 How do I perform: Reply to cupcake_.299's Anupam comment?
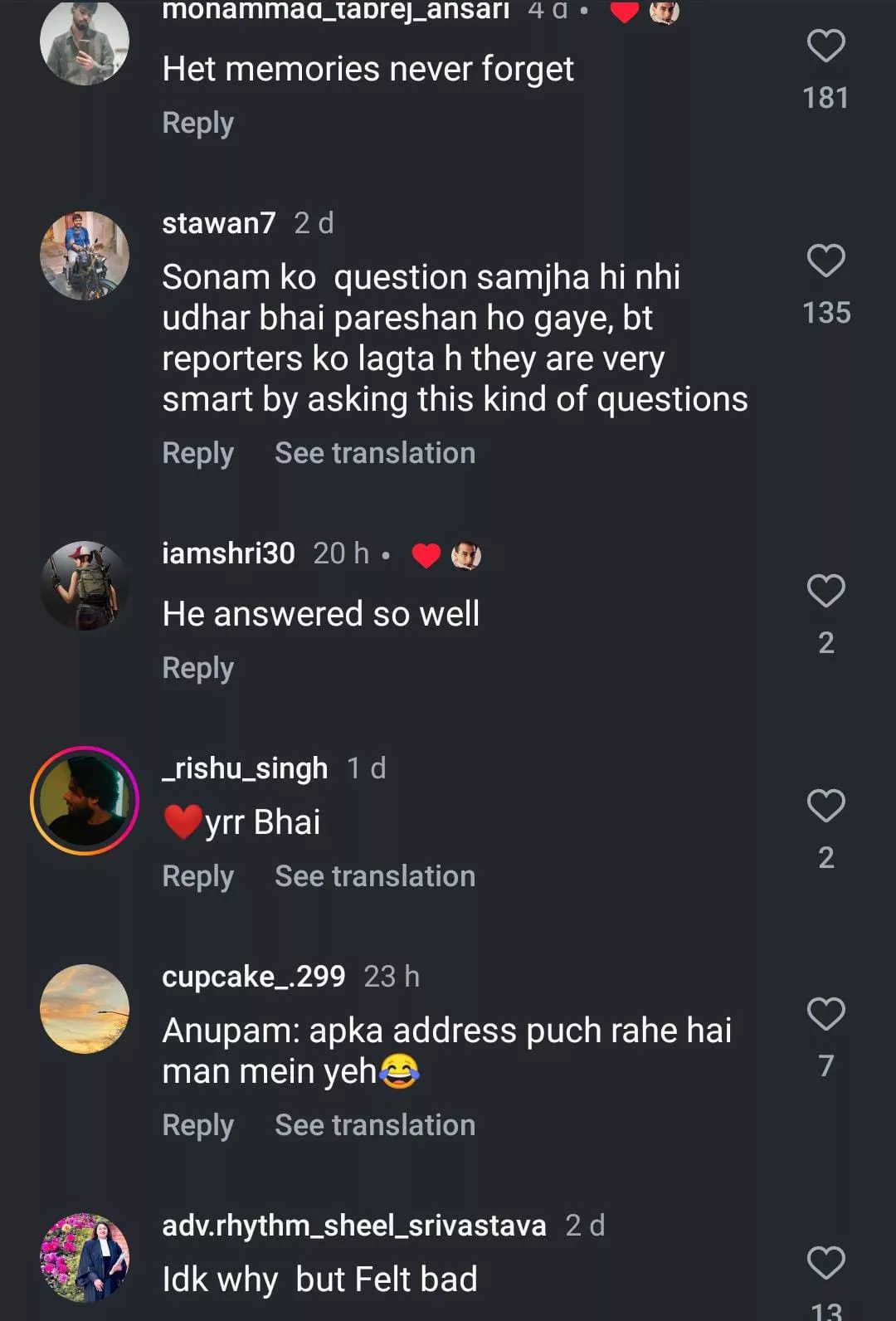(x=197, y=1125)
